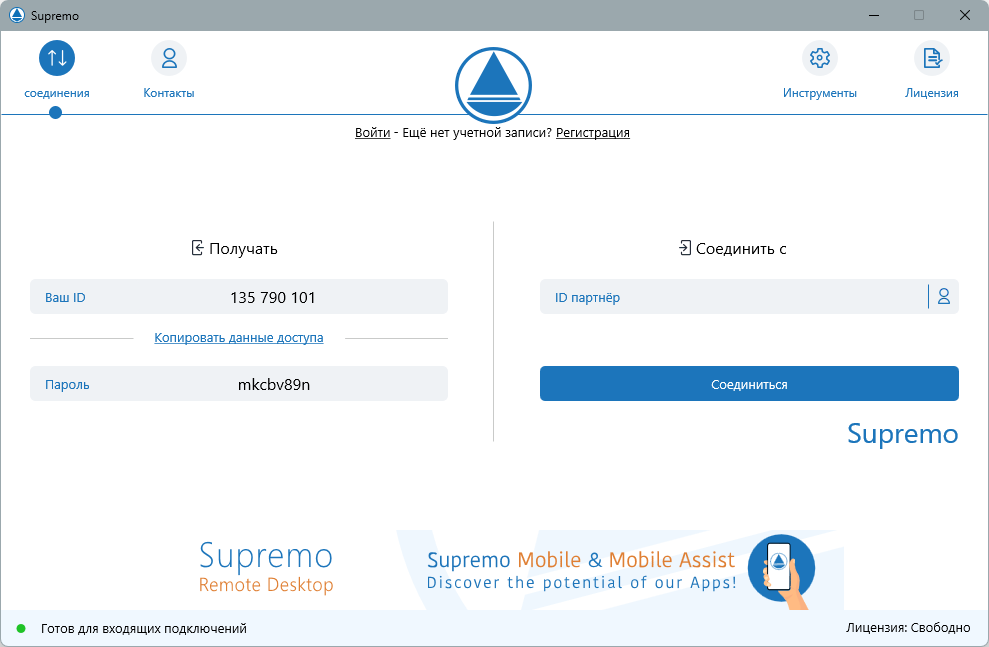Click the green ready status indicator
The image size is (989, 647).
[x=21, y=628]
